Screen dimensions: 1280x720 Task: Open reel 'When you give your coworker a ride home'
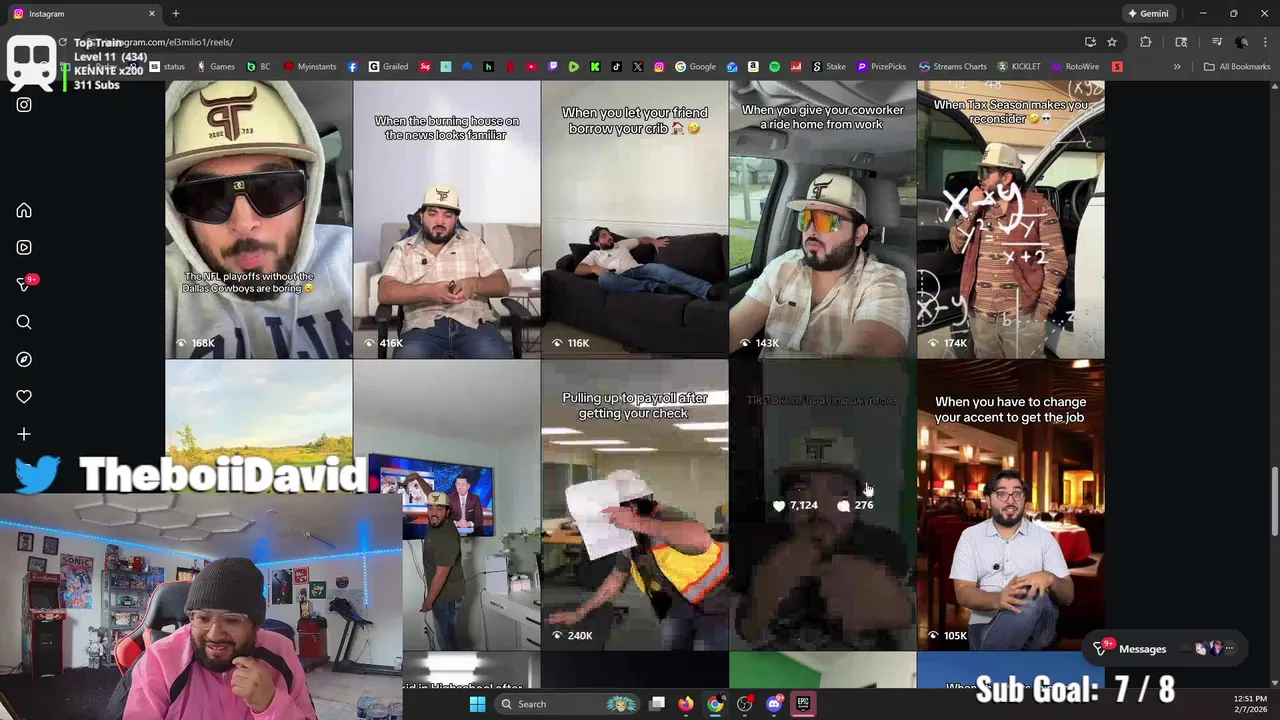pos(823,220)
